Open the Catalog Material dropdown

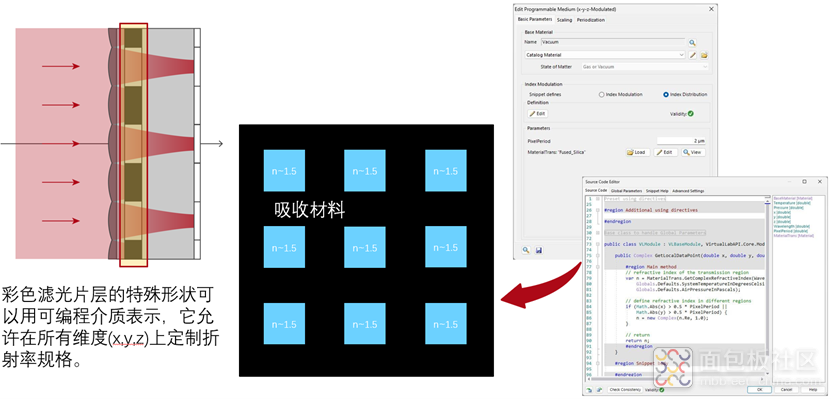(x=605, y=55)
